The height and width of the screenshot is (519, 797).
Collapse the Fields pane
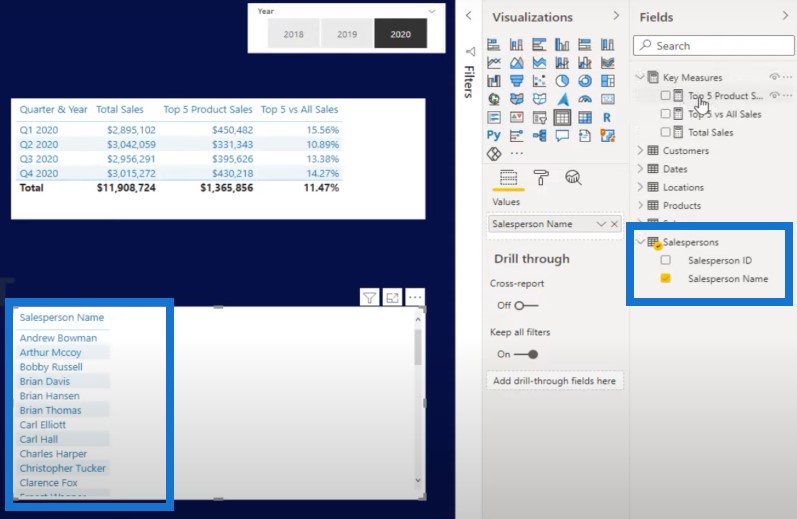[785, 16]
